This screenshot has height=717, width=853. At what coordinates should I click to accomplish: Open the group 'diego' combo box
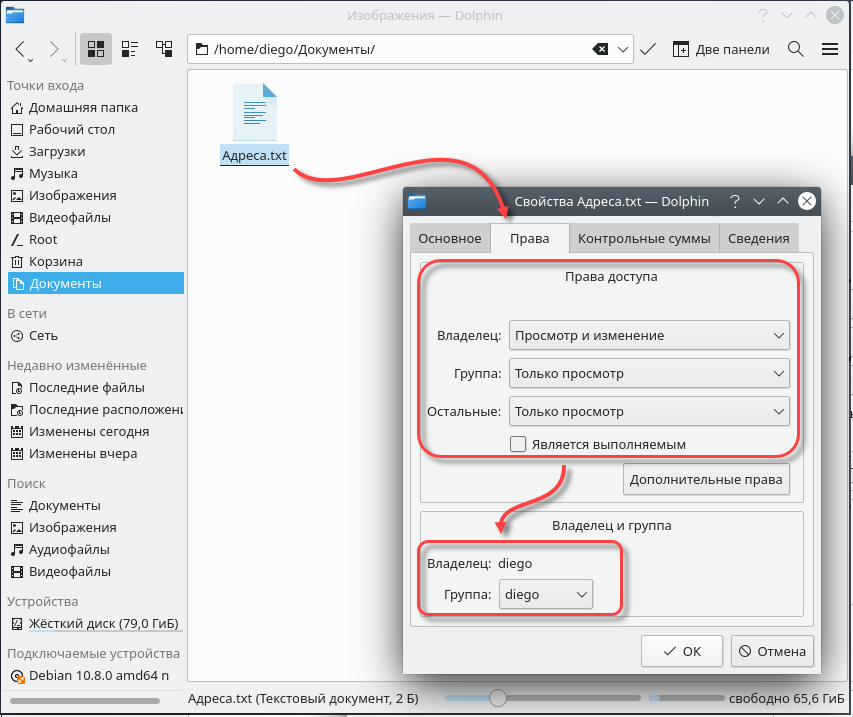click(545, 594)
